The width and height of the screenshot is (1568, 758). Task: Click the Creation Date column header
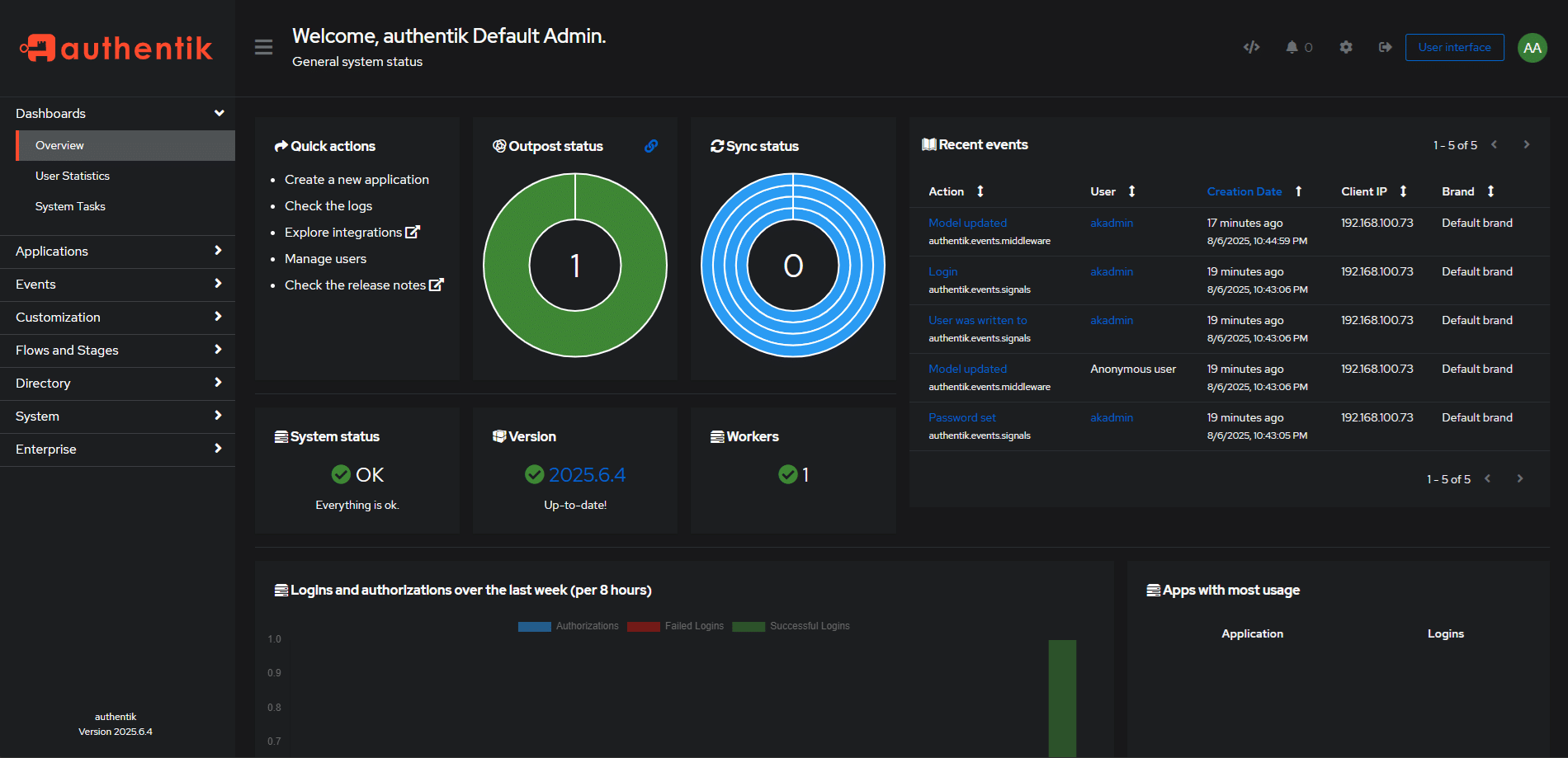coord(1244,191)
